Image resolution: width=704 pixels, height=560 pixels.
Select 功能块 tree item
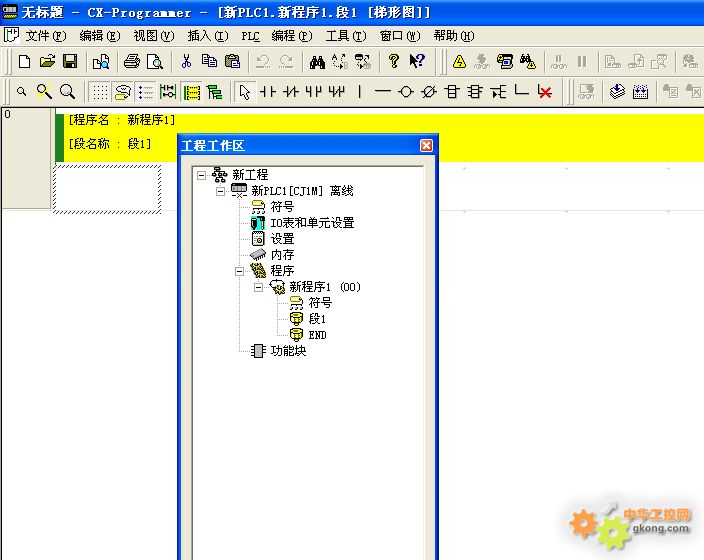pyautogui.click(x=288, y=351)
